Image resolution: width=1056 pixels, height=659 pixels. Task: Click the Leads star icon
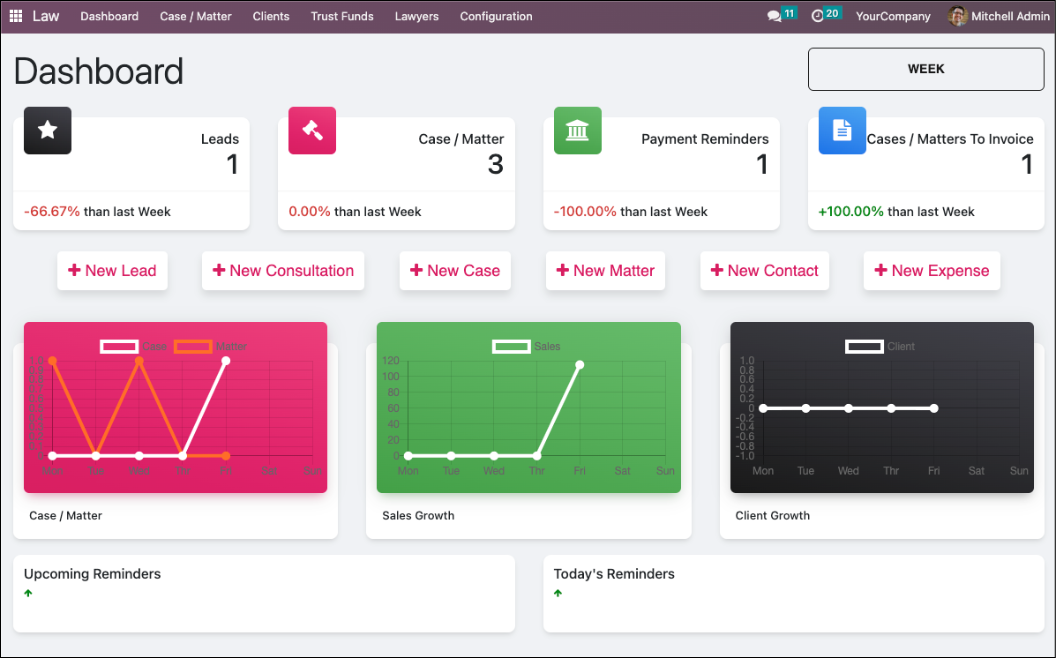[x=47, y=130]
